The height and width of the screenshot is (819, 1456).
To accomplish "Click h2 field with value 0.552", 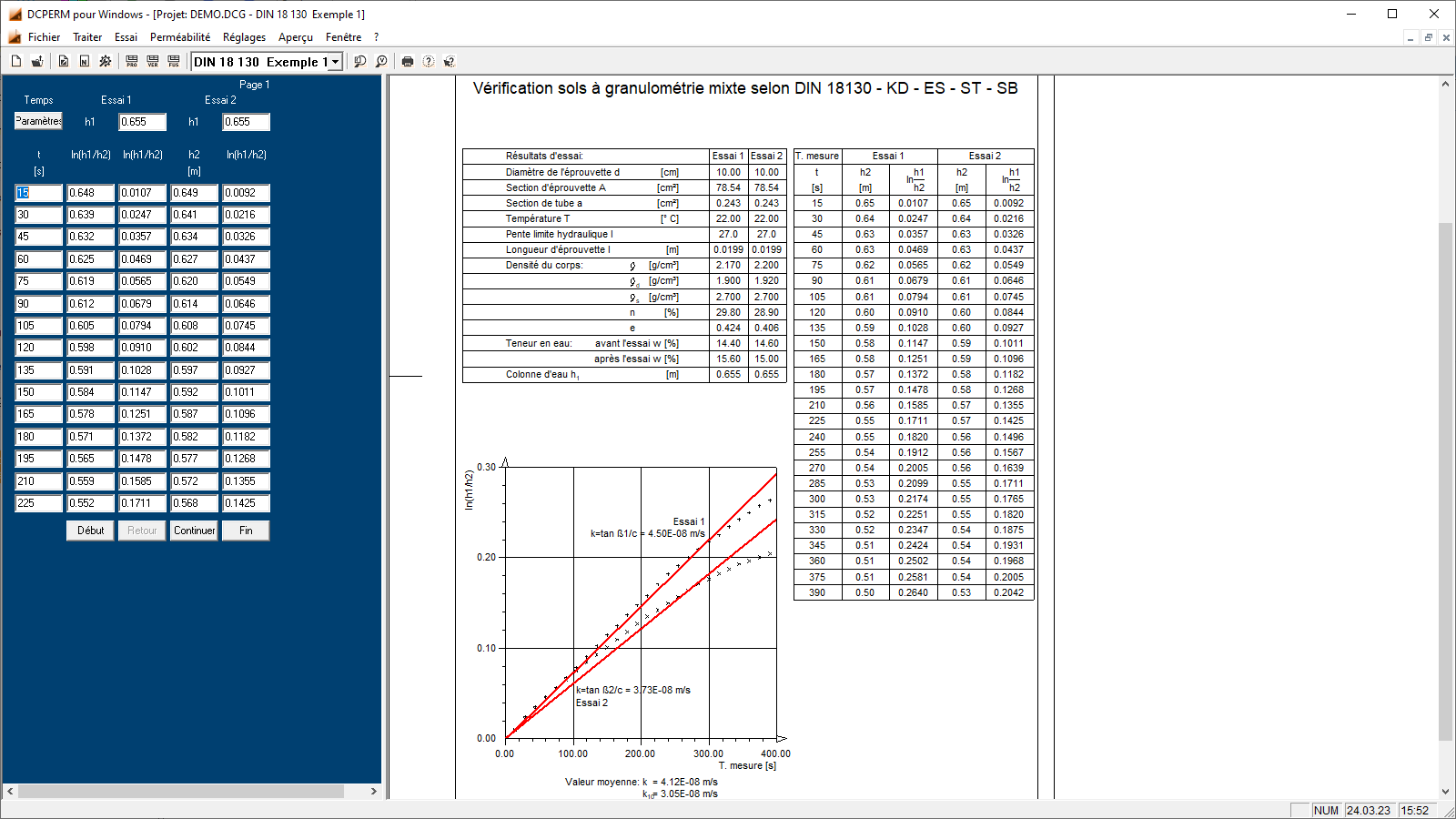I will point(90,503).
